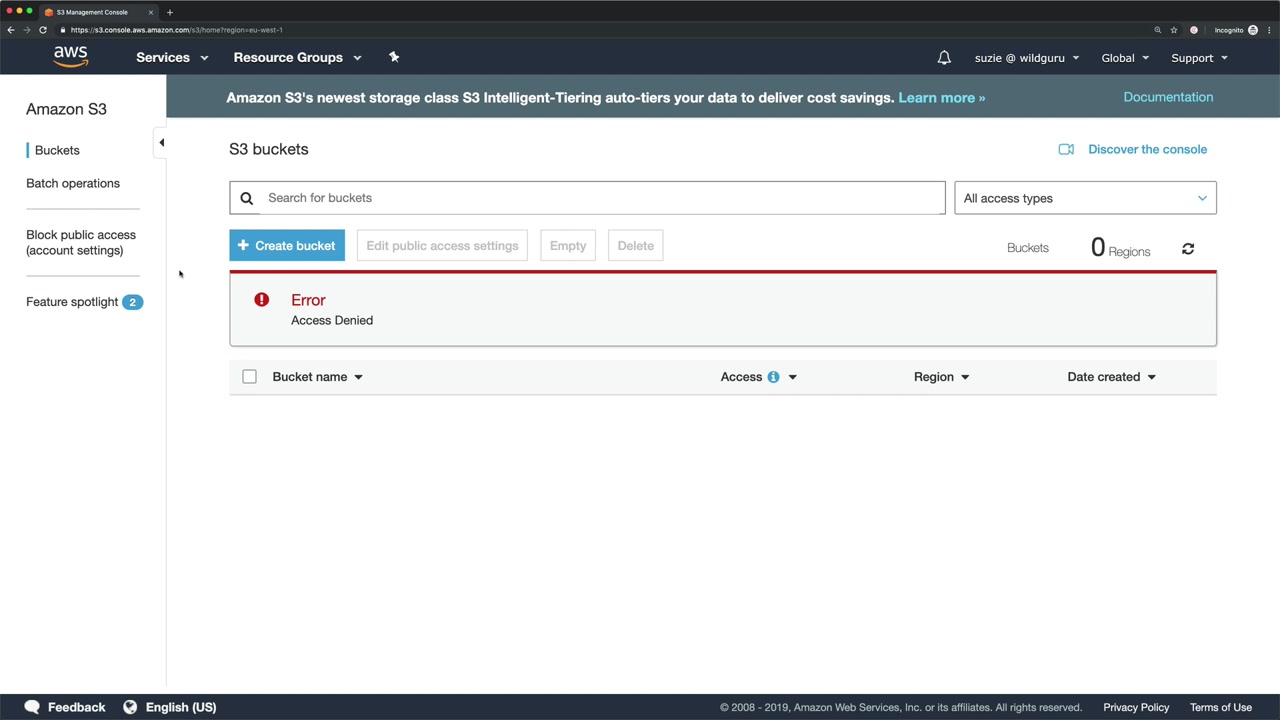Viewport: 1280px width, 720px height.
Task: Click Edit public access settings button
Action: [442, 246]
